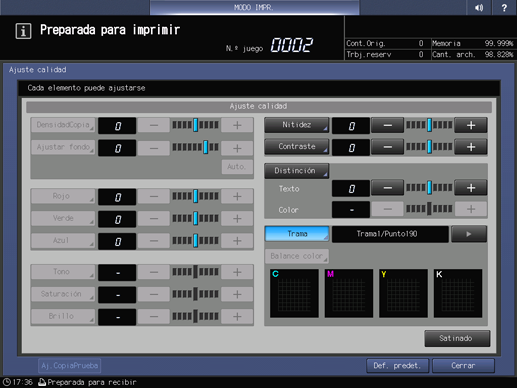Increase Contraste with plus button
517x388 pixels.
pos(471,147)
